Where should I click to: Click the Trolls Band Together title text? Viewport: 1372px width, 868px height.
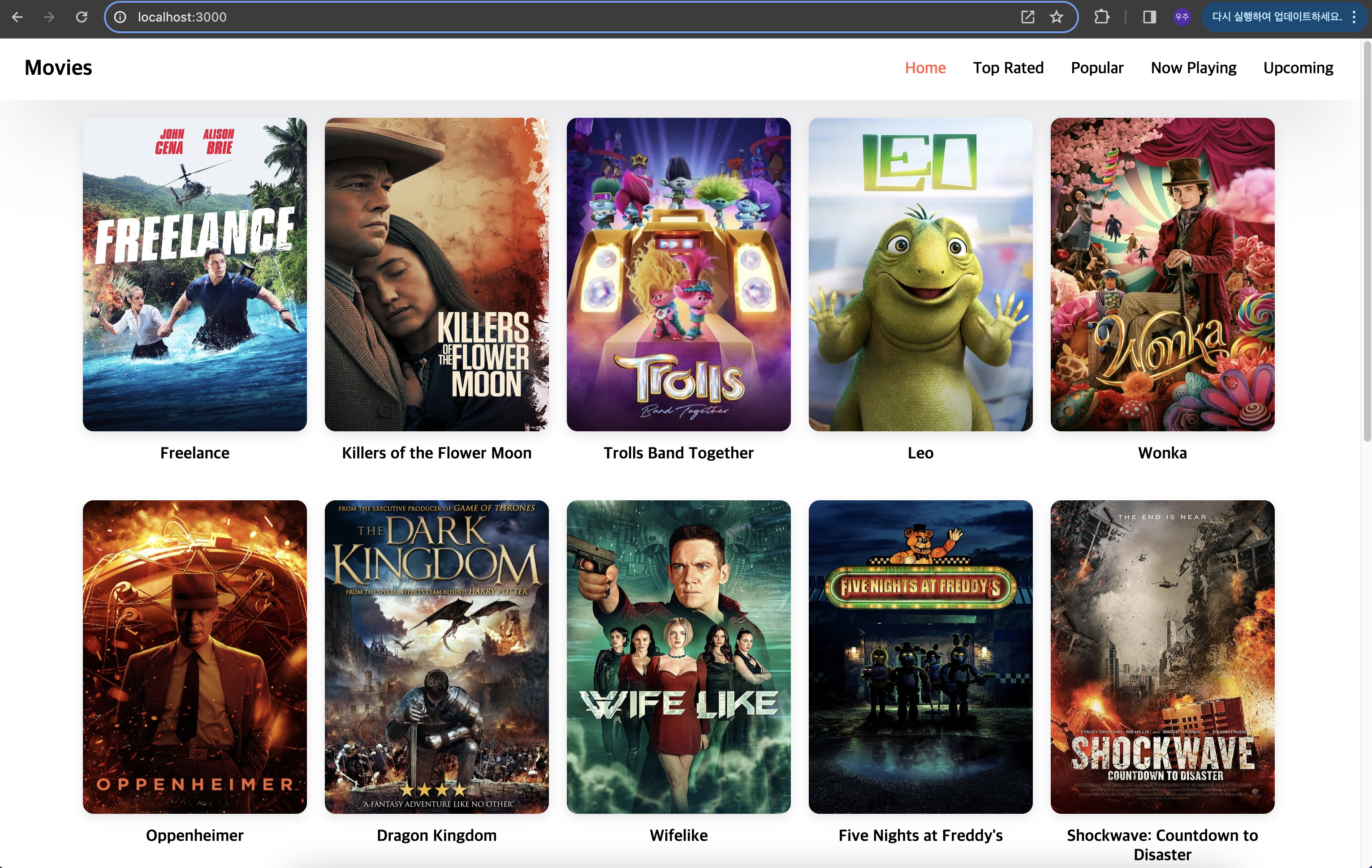678,453
